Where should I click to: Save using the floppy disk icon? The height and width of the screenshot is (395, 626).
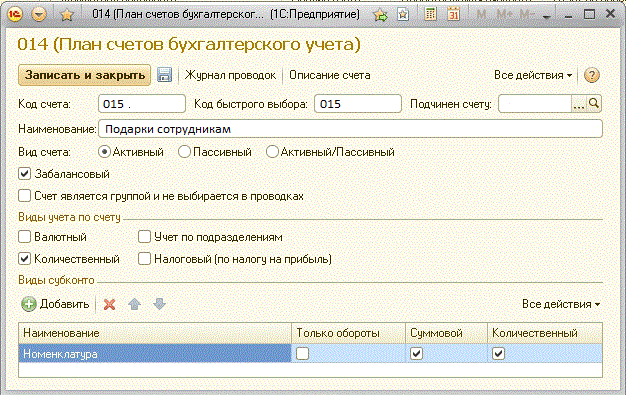click(x=164, y=75)
